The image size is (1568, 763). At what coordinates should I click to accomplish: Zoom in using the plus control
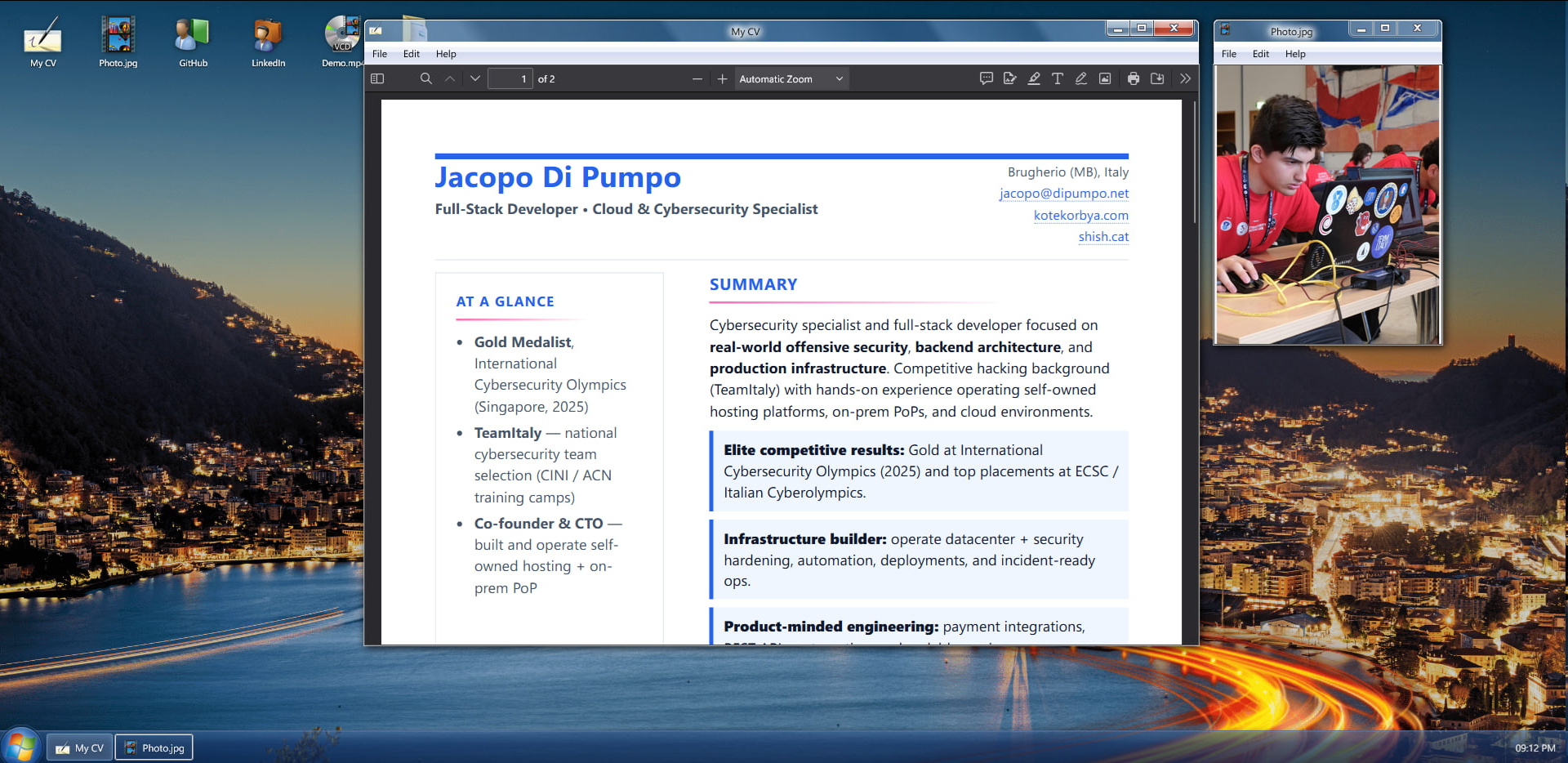tap(722, 78)
